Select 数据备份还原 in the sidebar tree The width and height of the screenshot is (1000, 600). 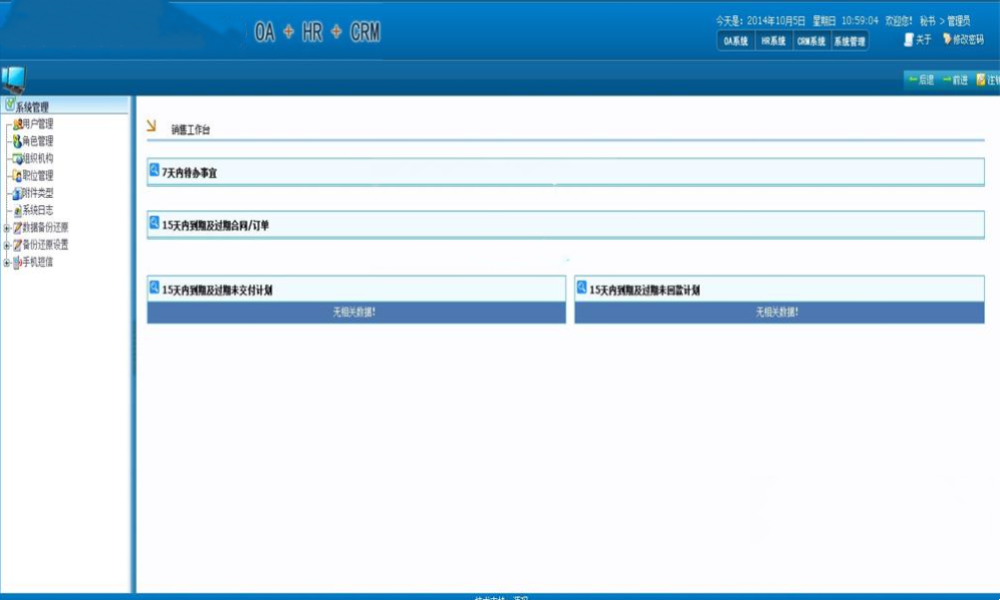click(x=45, y=227)
